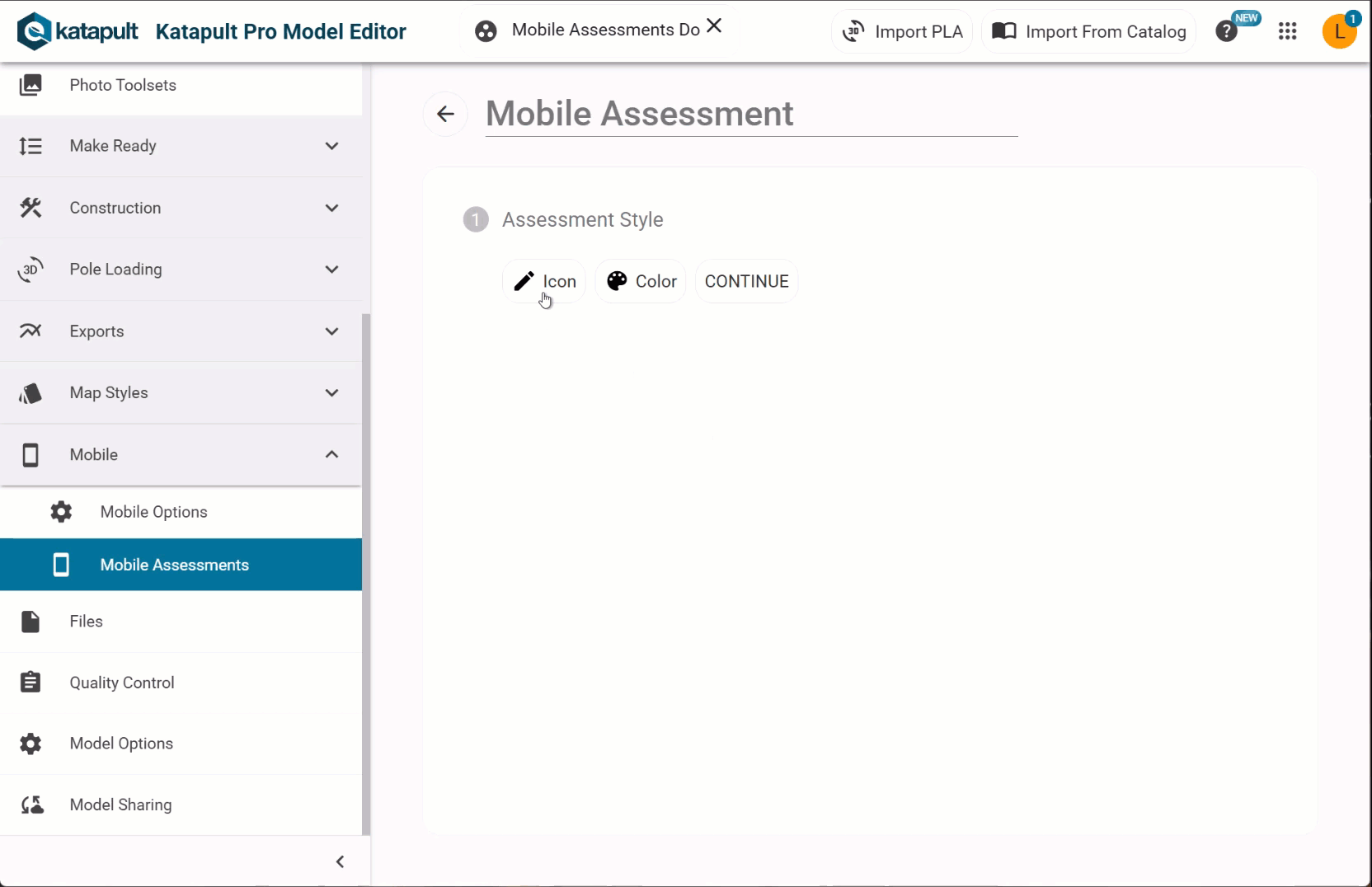The height and width of the screenshot is (887, 1372).
Task: Click the pencil Icon style button
Action: tap(544, 281)
